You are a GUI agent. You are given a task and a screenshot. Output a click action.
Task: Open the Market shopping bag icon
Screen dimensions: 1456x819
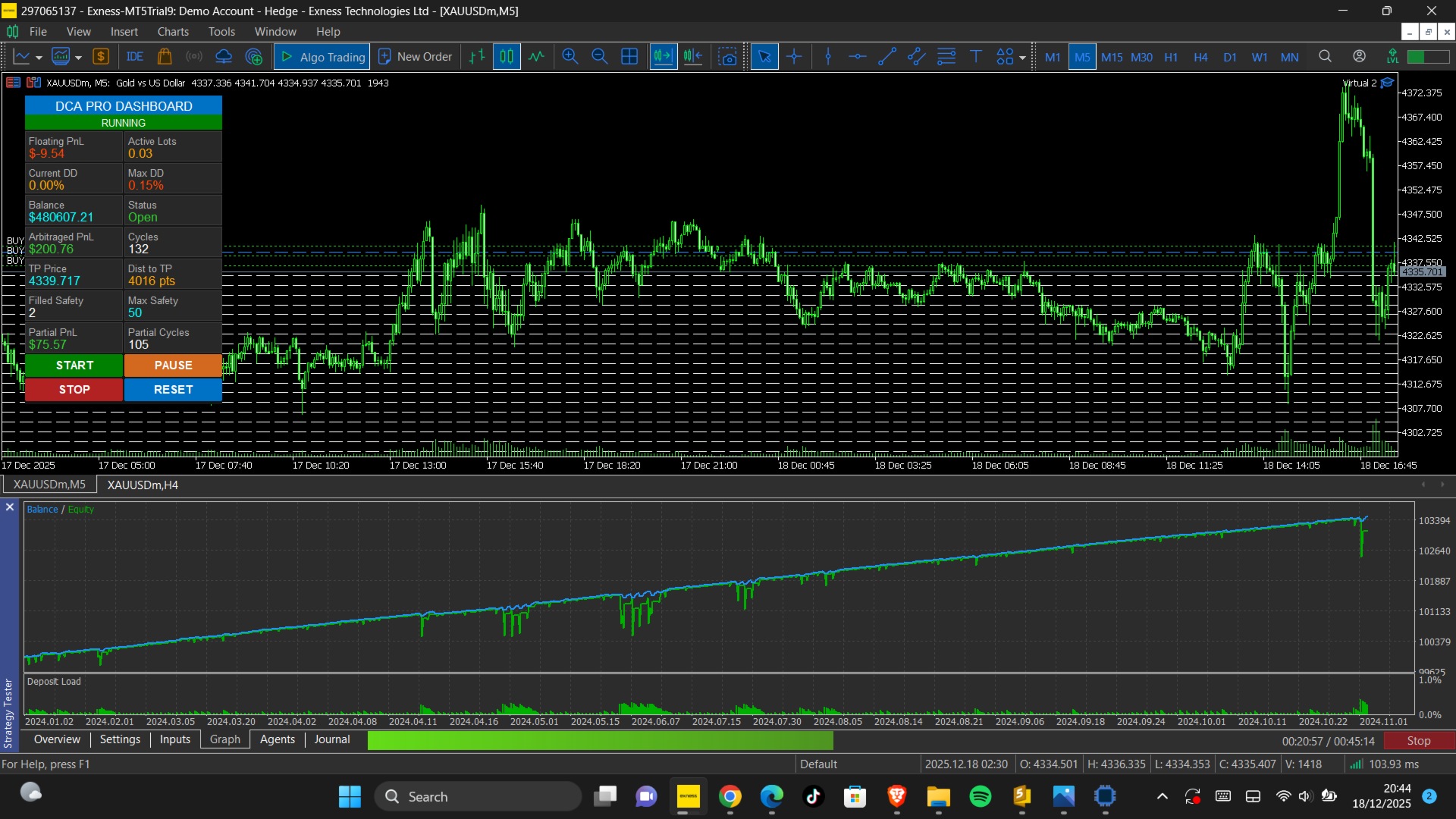(x=165, y=57)
